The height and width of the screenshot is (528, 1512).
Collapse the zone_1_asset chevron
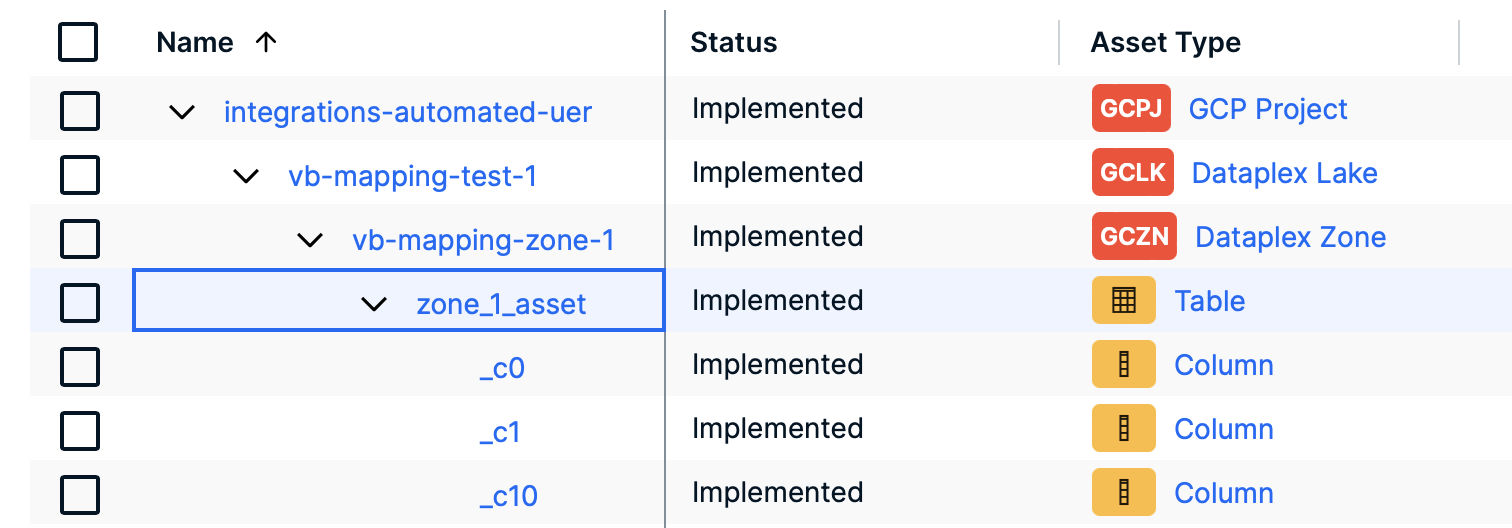point(374,304)
